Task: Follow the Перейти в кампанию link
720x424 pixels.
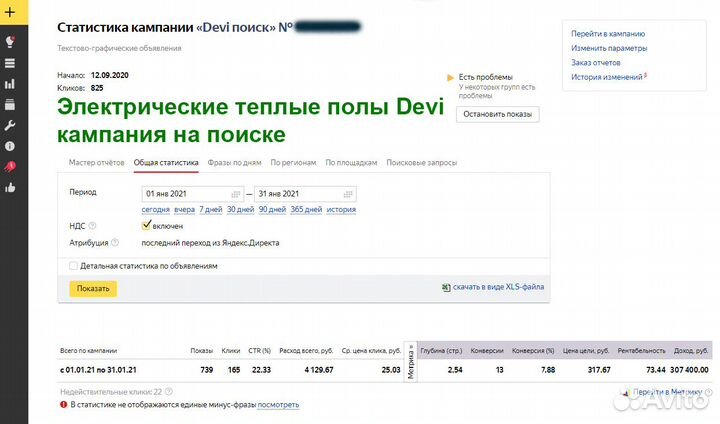Action: pyautogui.click(x=608, y=34)
